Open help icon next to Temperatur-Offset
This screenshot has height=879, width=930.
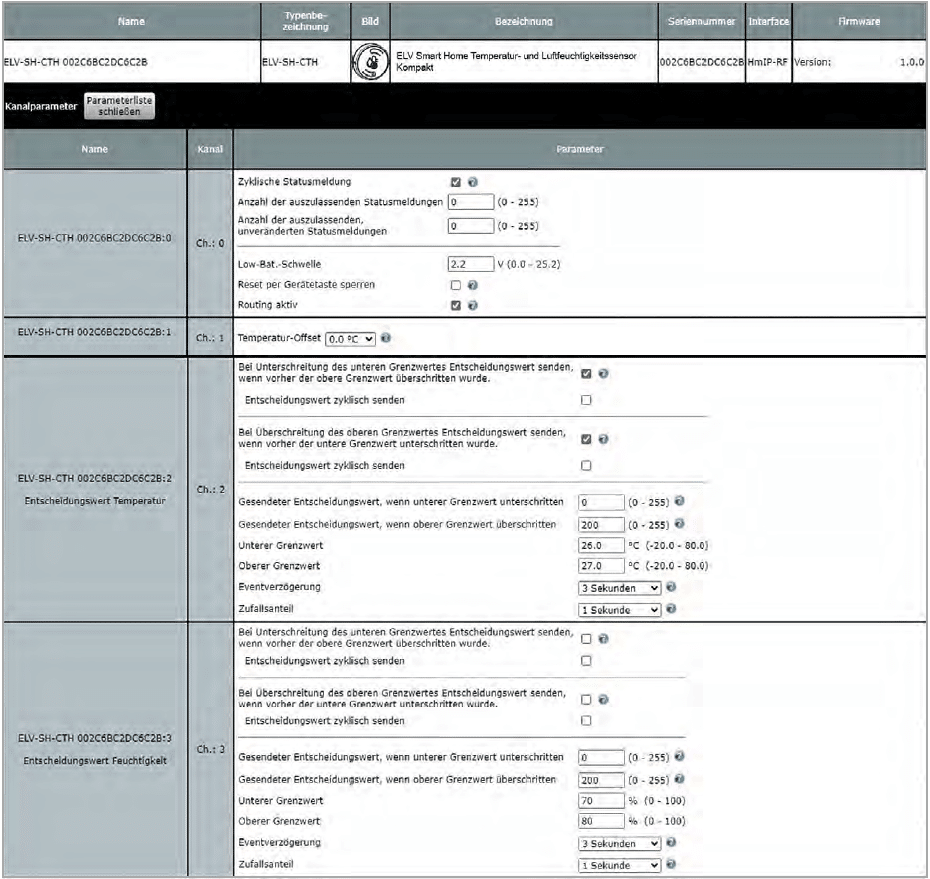click(x=386, y=337)
